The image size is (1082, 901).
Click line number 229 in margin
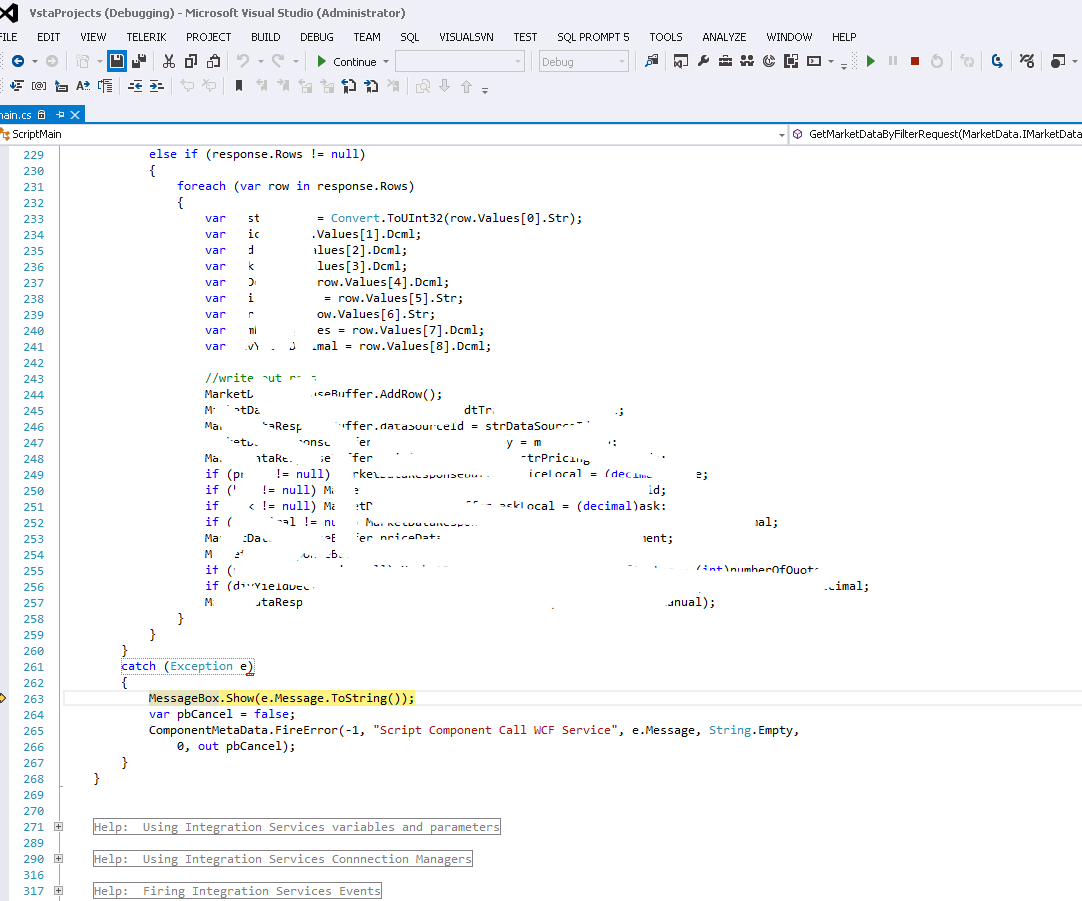pyautogui.click(x=33, y=155)
